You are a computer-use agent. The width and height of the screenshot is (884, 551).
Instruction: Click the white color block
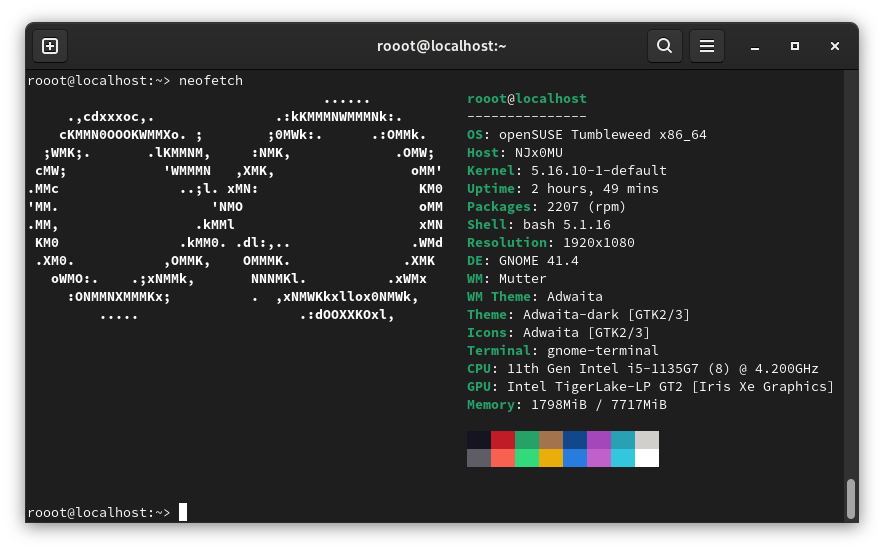click(x=647, y=458)
